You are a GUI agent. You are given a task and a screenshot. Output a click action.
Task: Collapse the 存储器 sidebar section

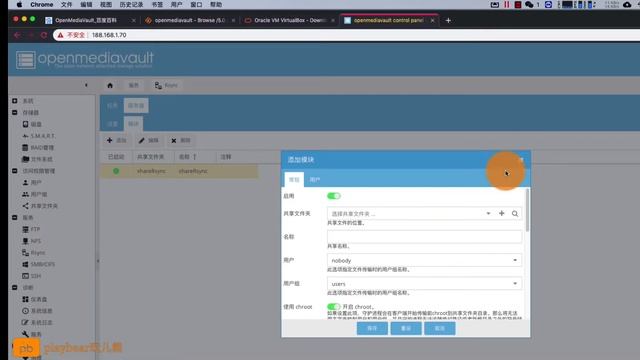click(x=15, y=112)
